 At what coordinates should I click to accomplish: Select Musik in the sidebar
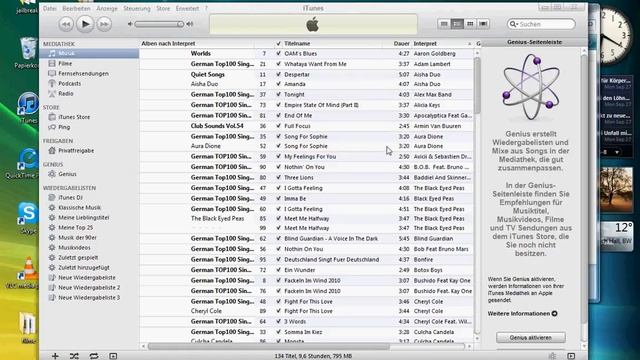coord(89,53)
